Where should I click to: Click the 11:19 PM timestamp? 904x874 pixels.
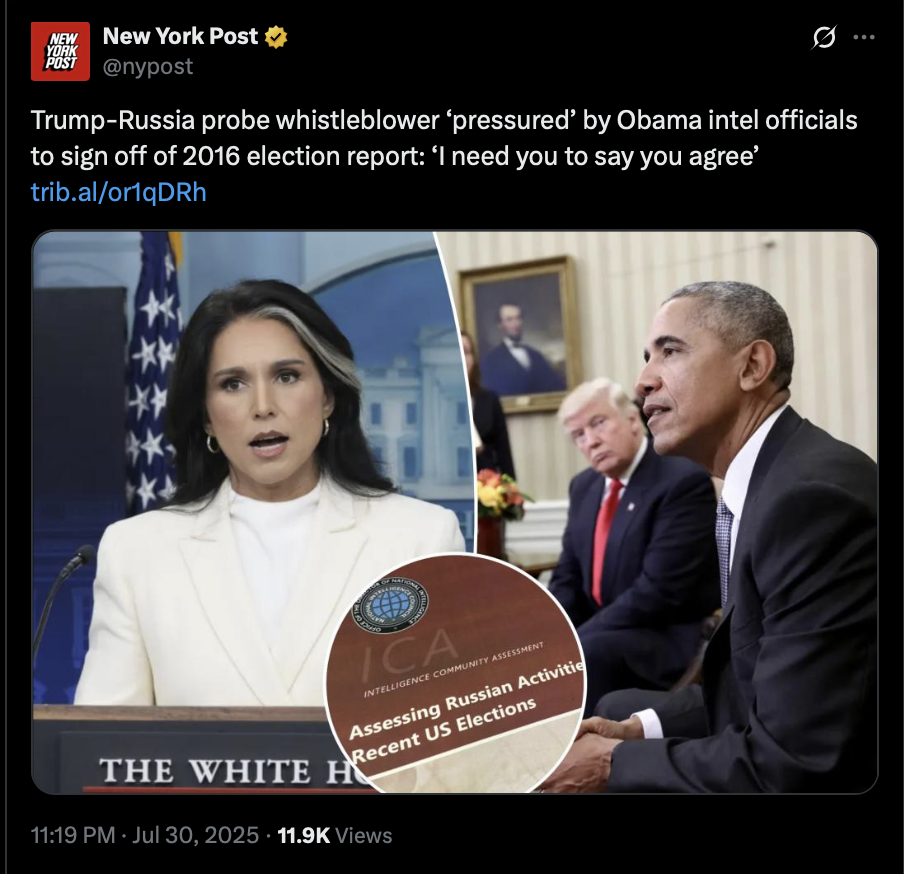(x=73, y=835)
